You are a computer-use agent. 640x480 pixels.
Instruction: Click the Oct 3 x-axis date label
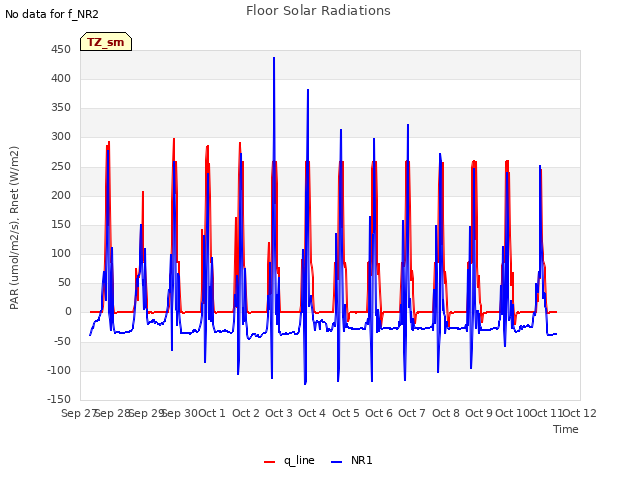point(279,413)
